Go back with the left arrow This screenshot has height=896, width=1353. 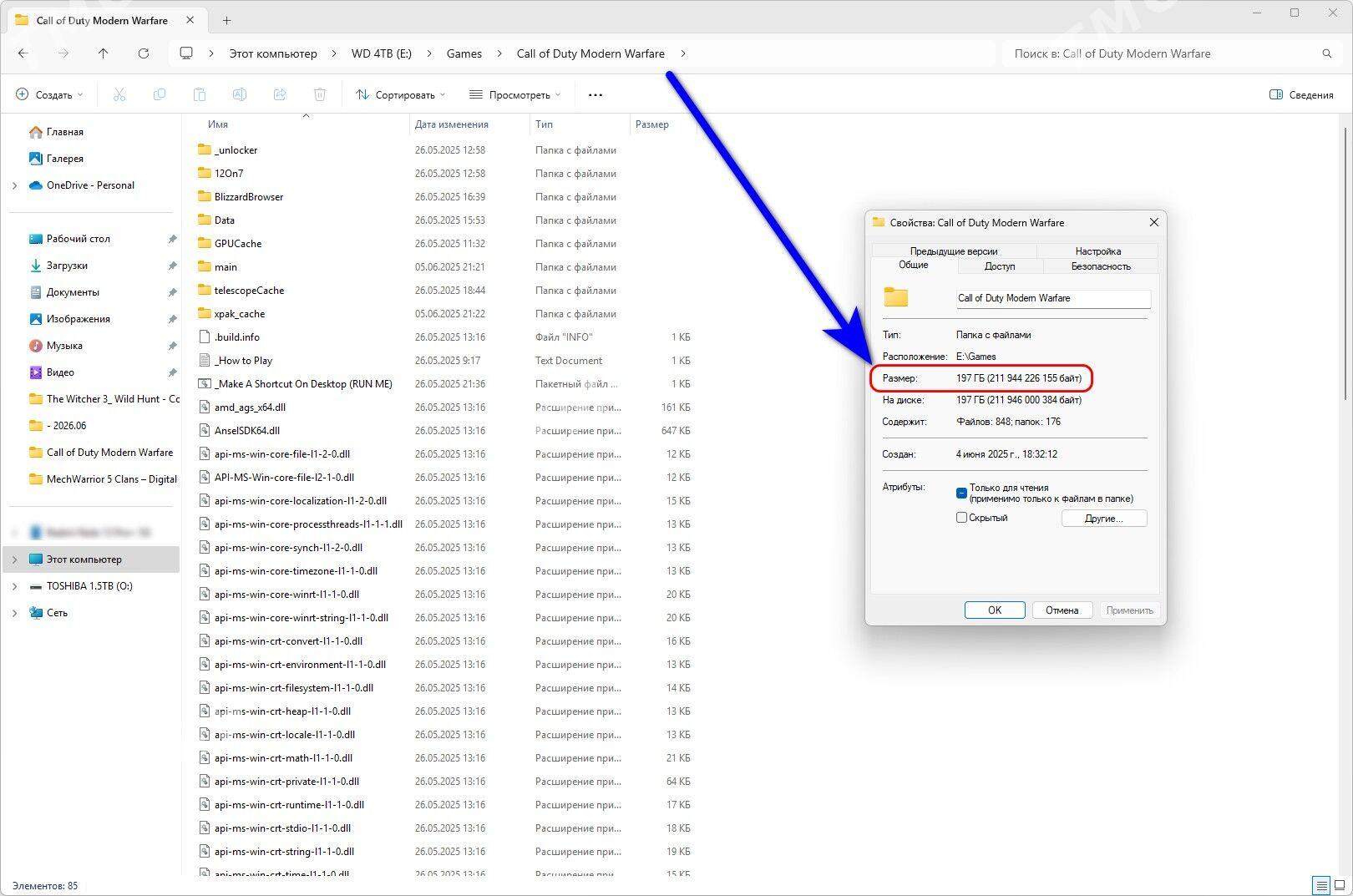tap(23, 53)
